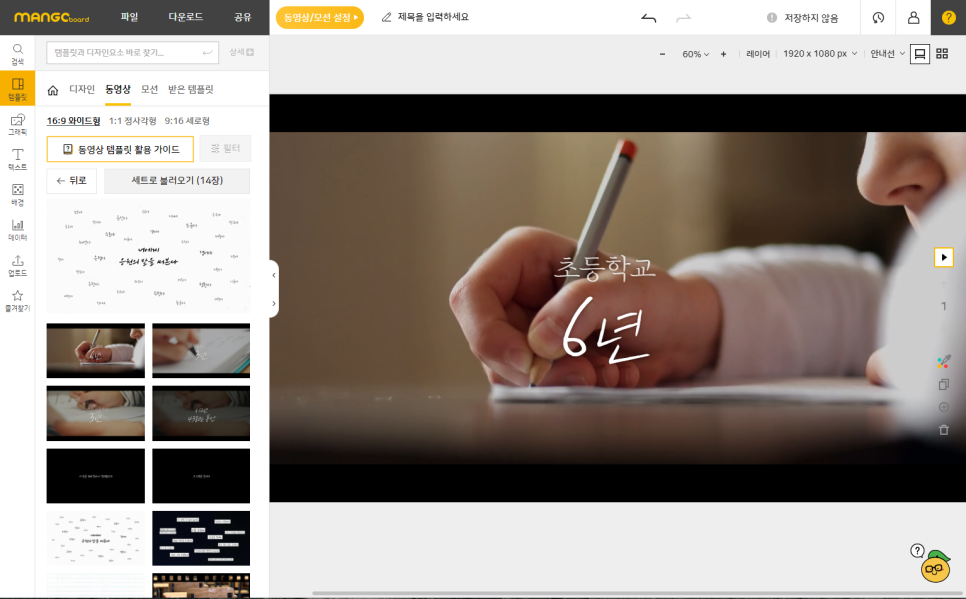Zoom in with the plus icon
The image size is (966, 599).
coord(723,54)
